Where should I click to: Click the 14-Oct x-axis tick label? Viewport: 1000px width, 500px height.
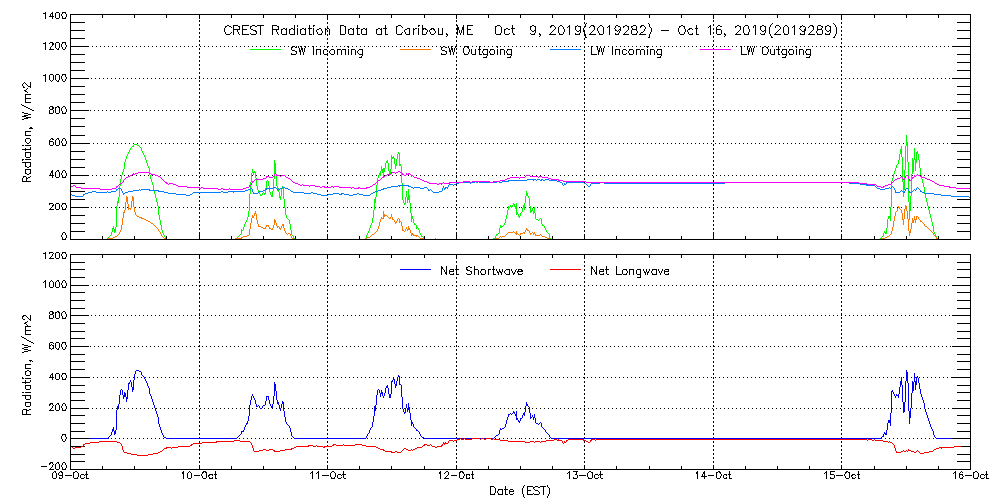pyautogui.click(x=713, y=476)
